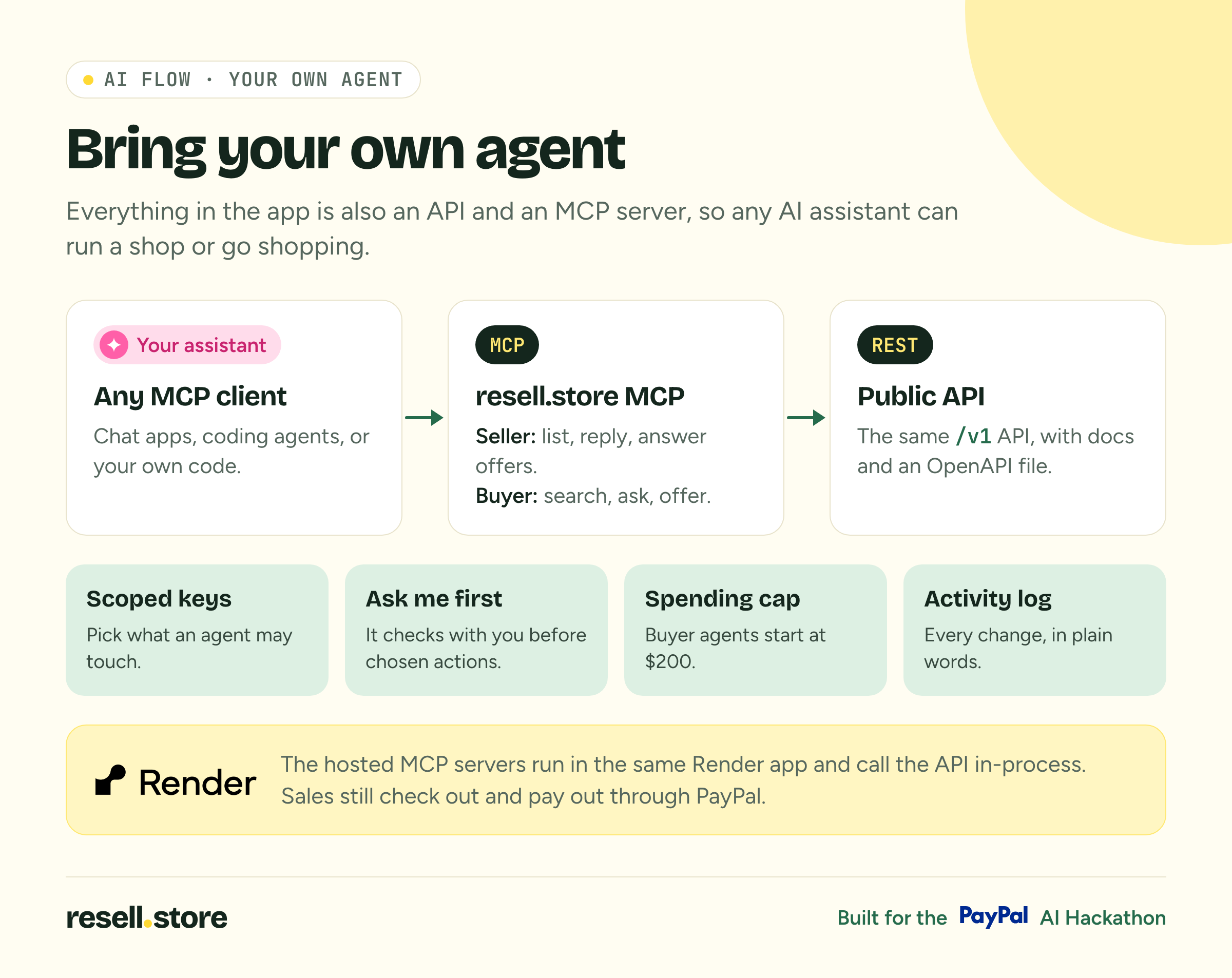Click 'Pick what an agent may touch.' text

(189, 649)
